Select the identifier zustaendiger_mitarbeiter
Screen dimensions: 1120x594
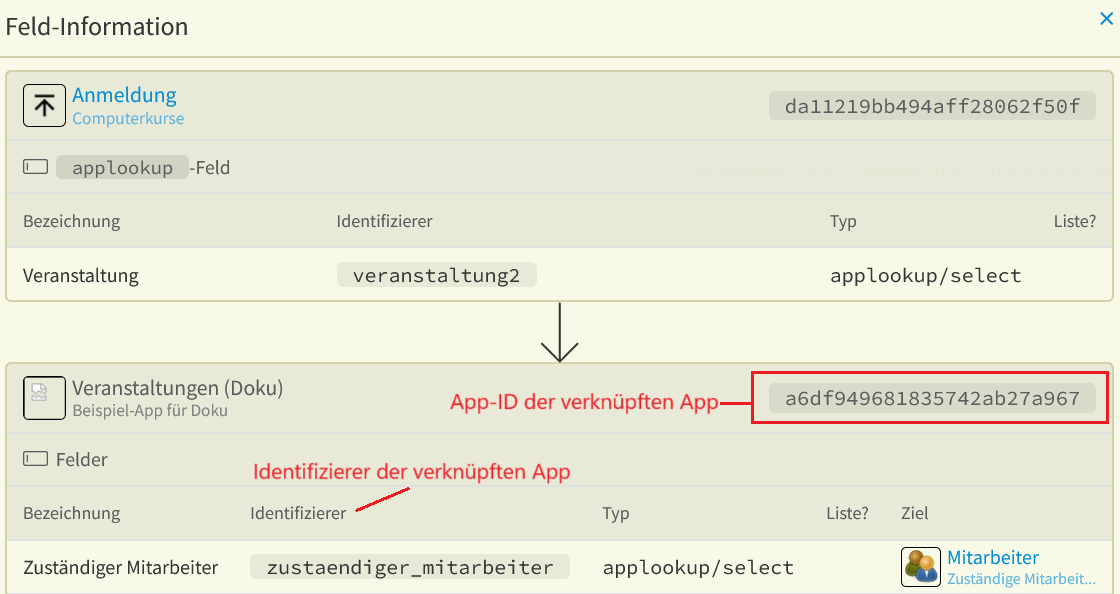coord(410,567)
